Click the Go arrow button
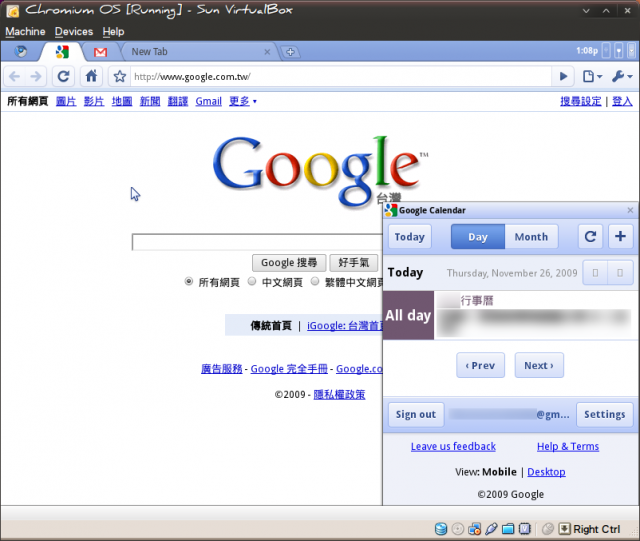Viewport: 640px width, 541px height. click(x=563, y=76)
